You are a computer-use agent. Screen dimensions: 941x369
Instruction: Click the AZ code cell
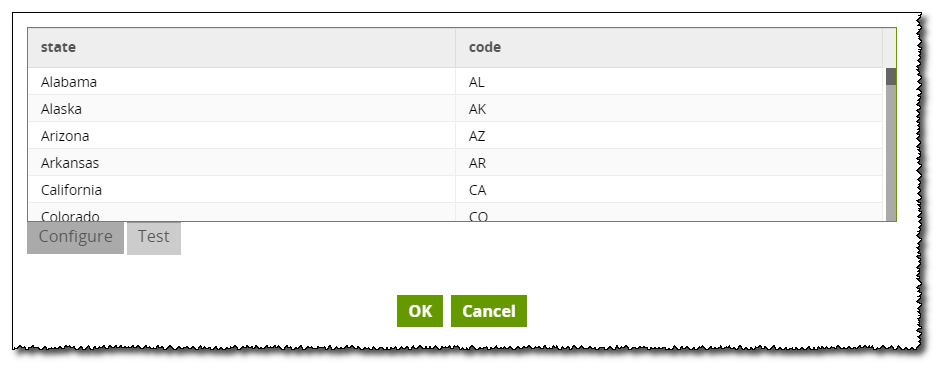coord(669,136)
